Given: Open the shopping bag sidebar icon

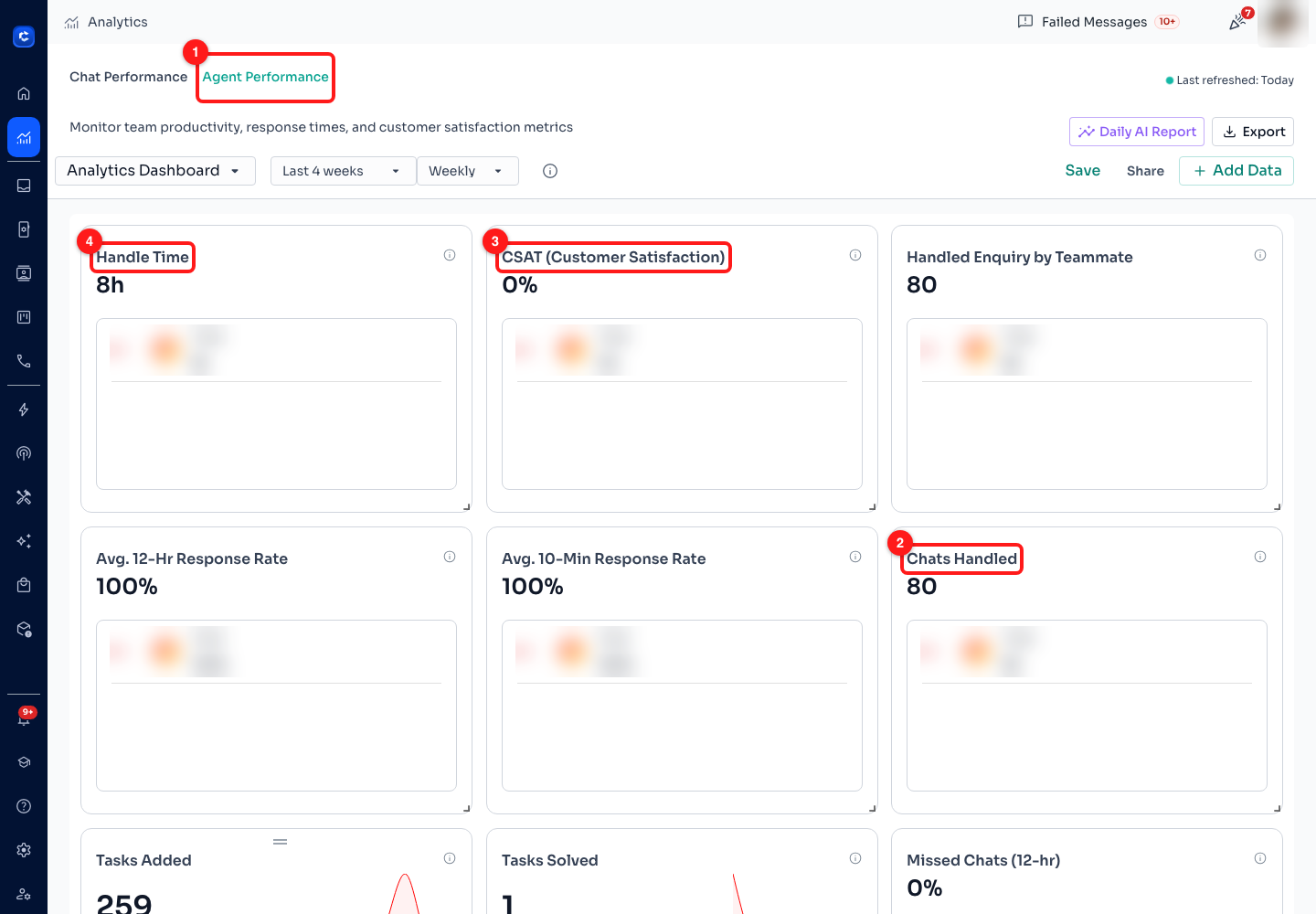Looking at the screenshot, I should click(24, 585).
